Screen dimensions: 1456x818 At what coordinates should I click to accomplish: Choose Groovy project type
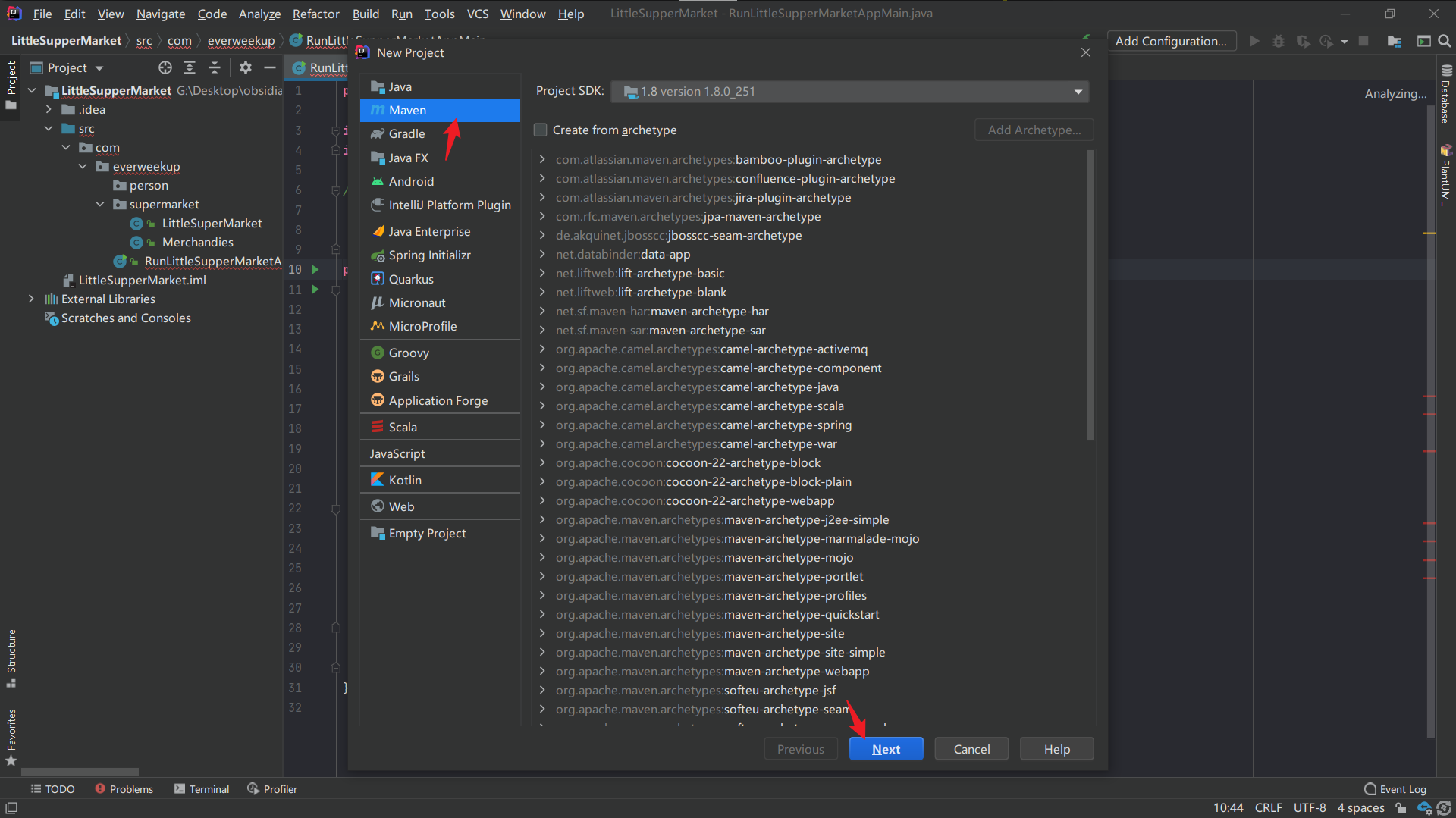[440, 353]
